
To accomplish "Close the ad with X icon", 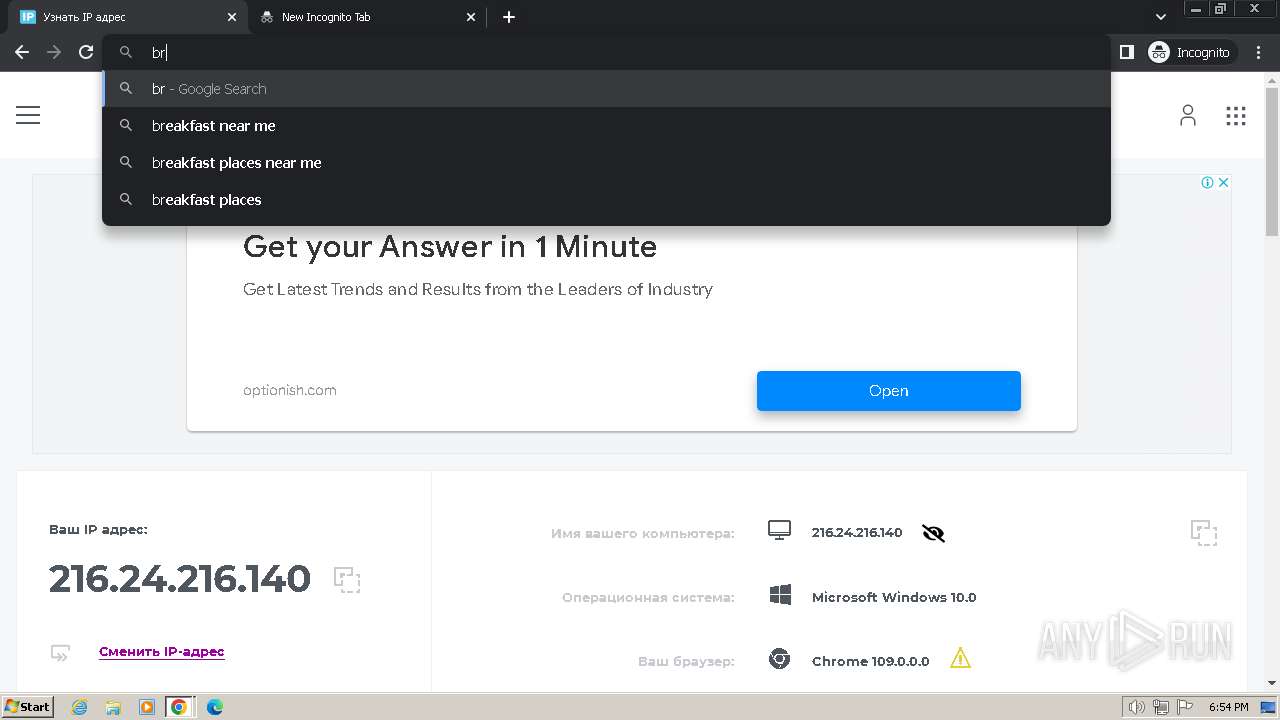I will pos(1223,182).
